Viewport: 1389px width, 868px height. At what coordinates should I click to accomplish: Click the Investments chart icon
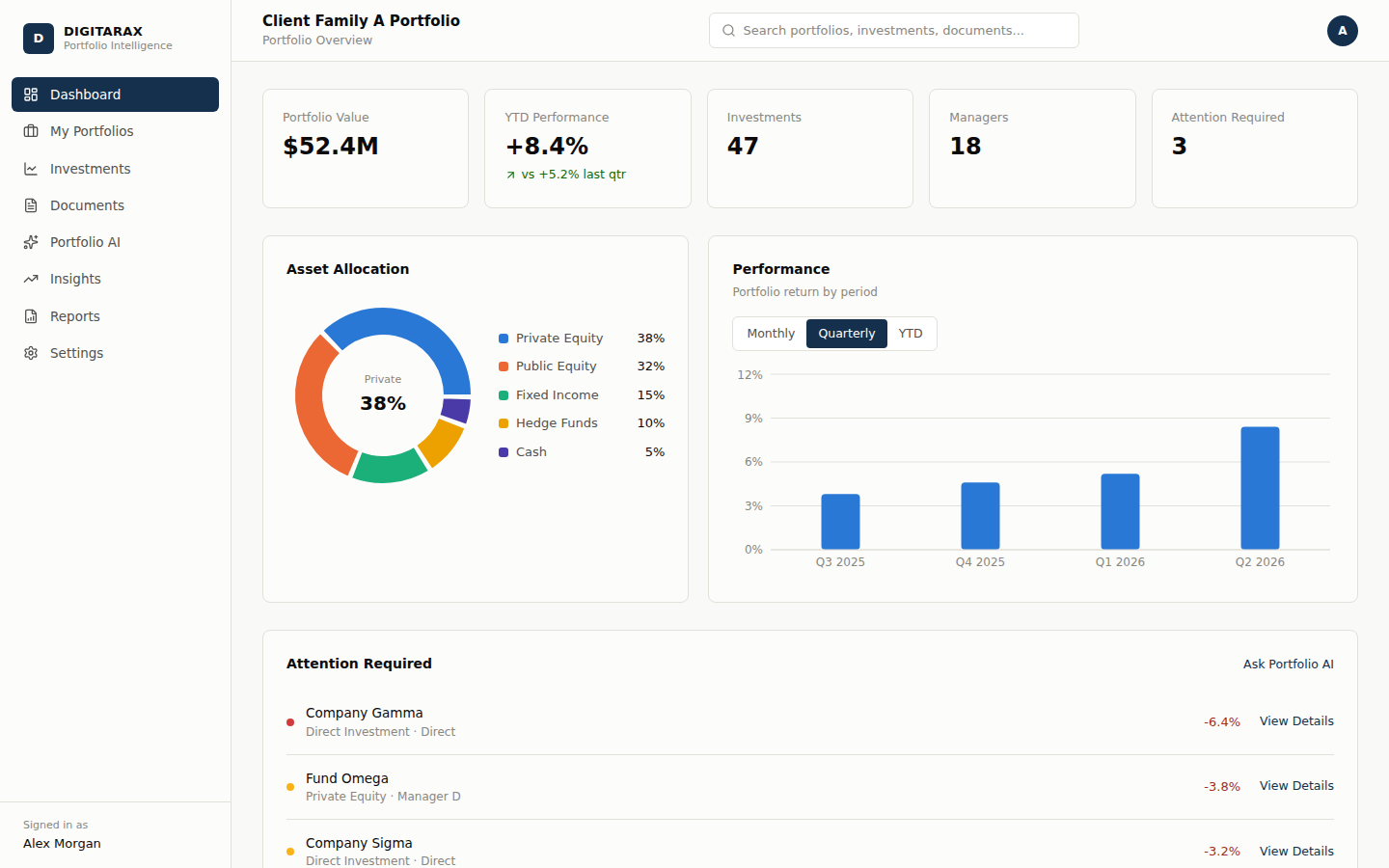pyautogui.click(x=31, y=169)
